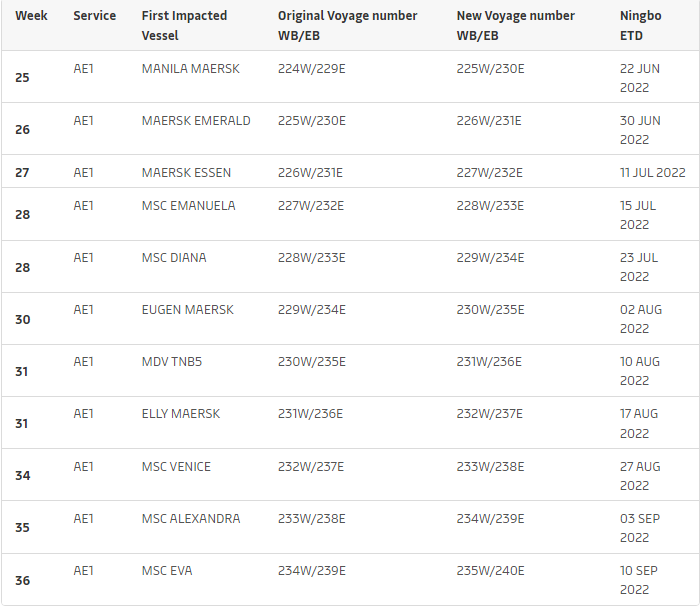Viewport: 700px width, 611px height.
Task: Click the Week column header
Action: (x=31, y=16)
